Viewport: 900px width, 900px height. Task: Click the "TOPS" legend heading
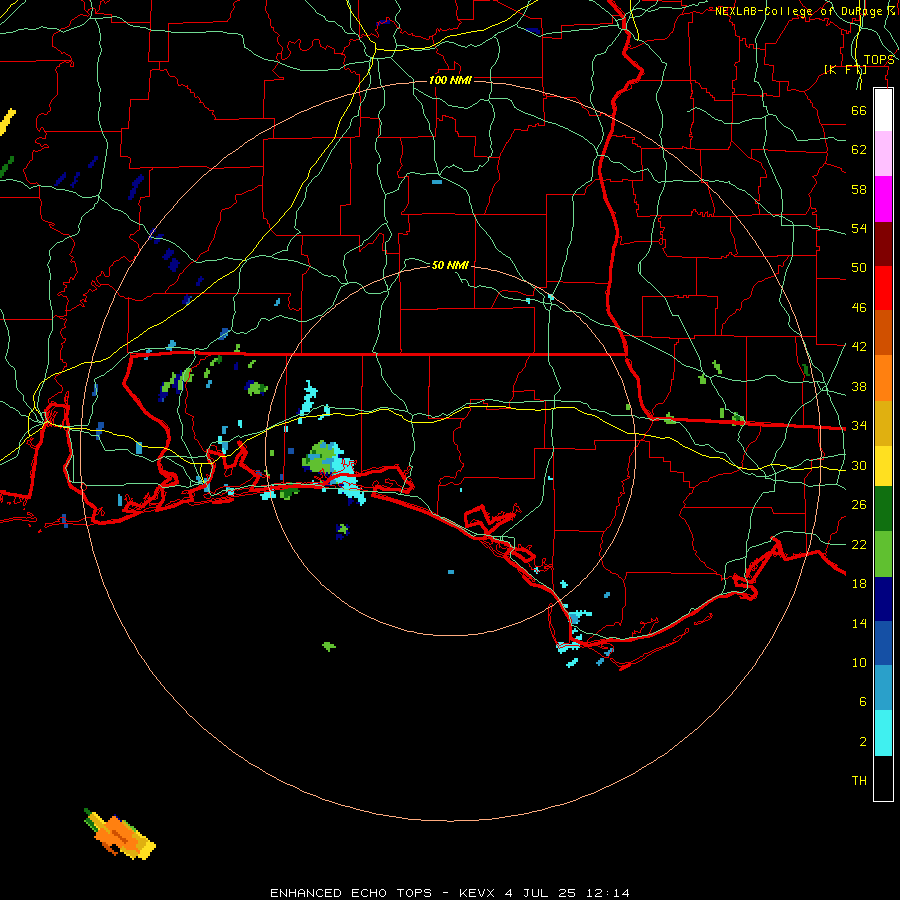[879, 60]
